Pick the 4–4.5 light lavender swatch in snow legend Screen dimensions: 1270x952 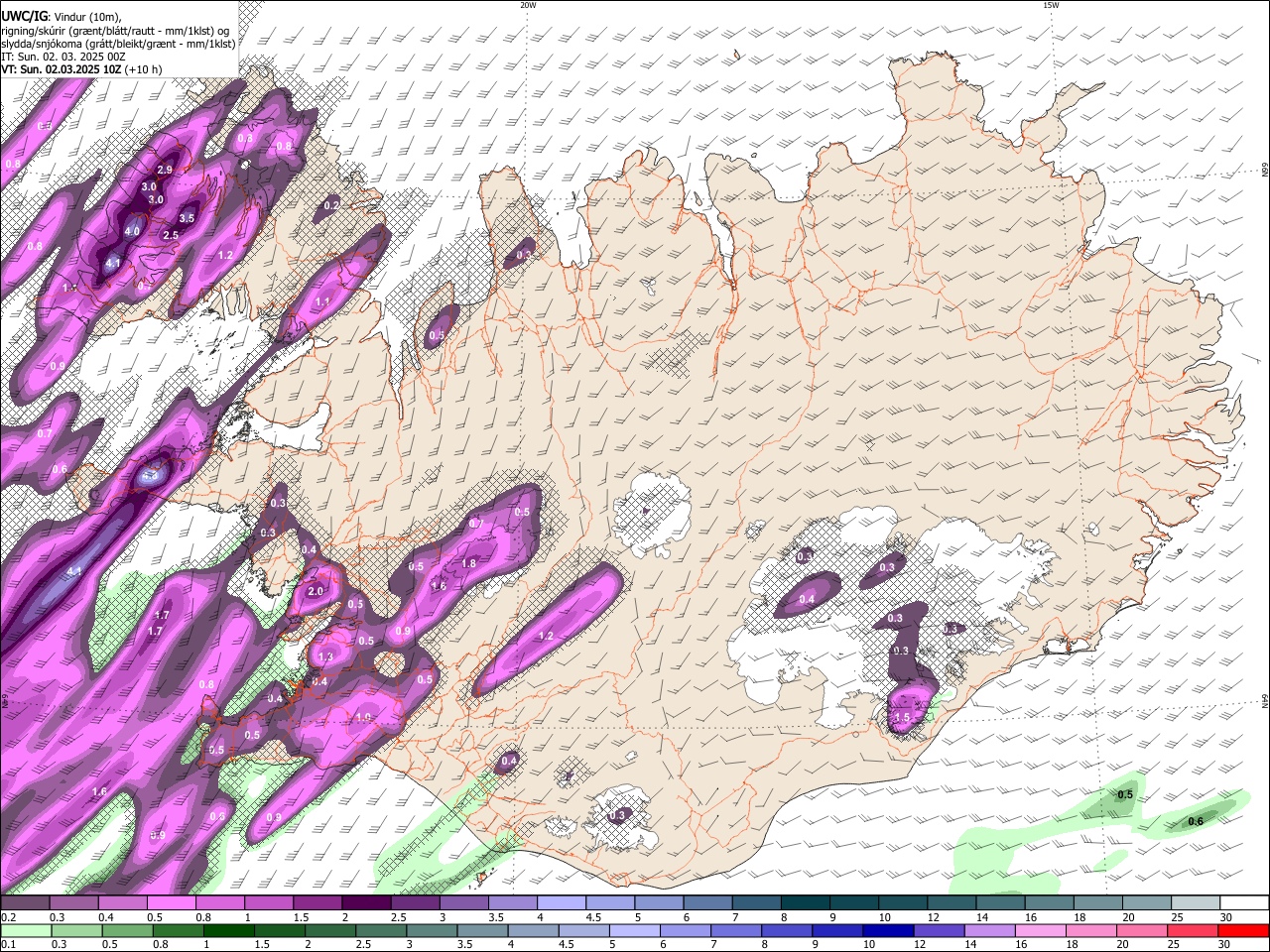click(x=562, y=903)
